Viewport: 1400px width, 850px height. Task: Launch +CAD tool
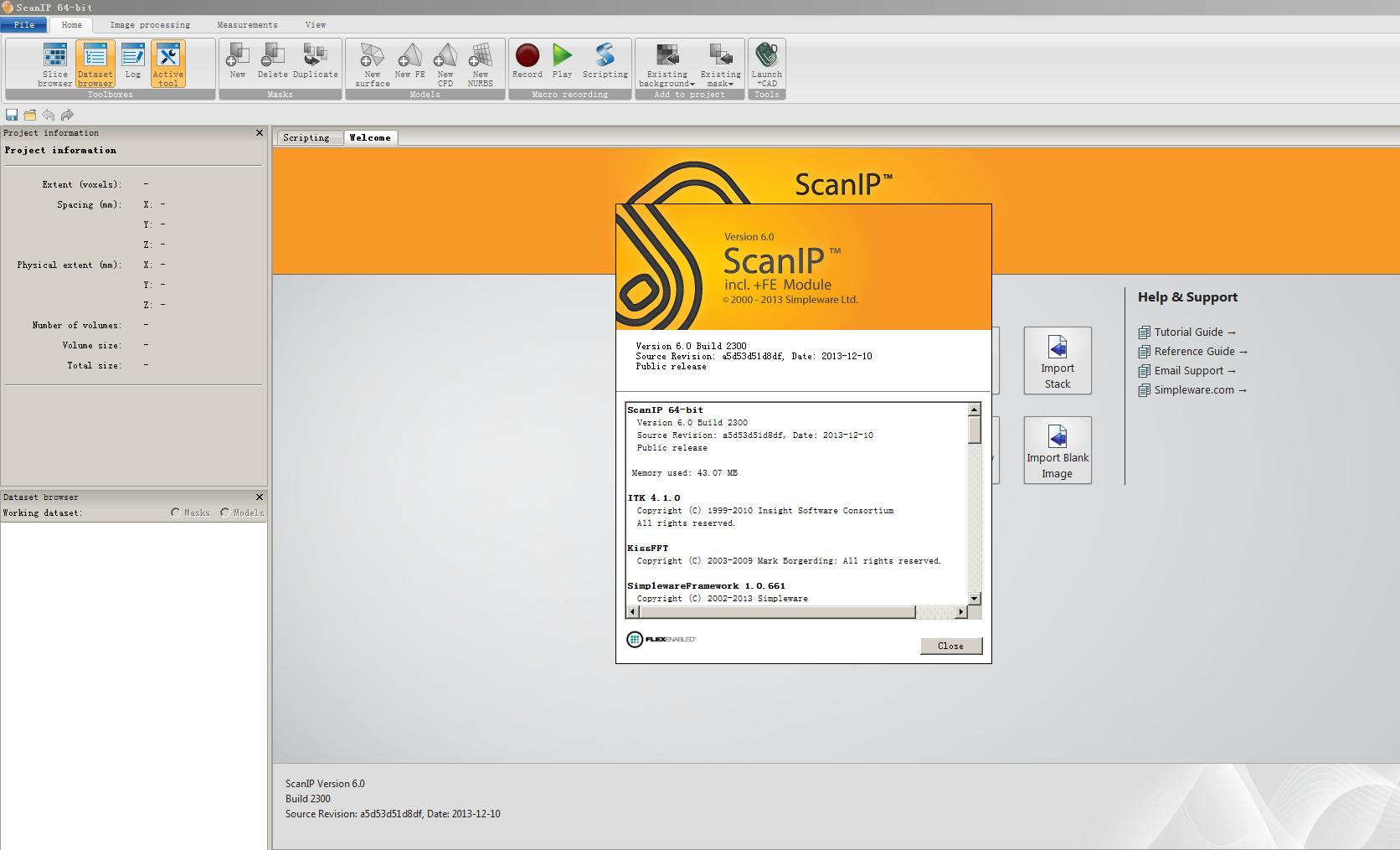767,64
